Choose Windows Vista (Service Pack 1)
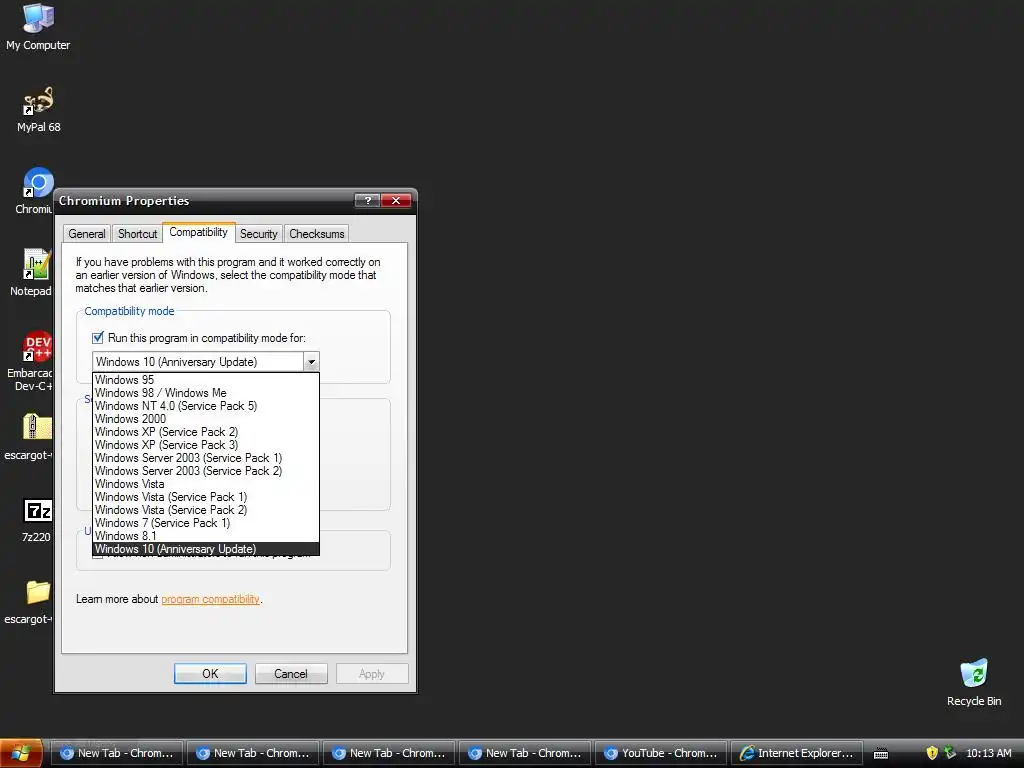Image resolution: width=1024 pixels, height=768 pixels. (206, 497)
